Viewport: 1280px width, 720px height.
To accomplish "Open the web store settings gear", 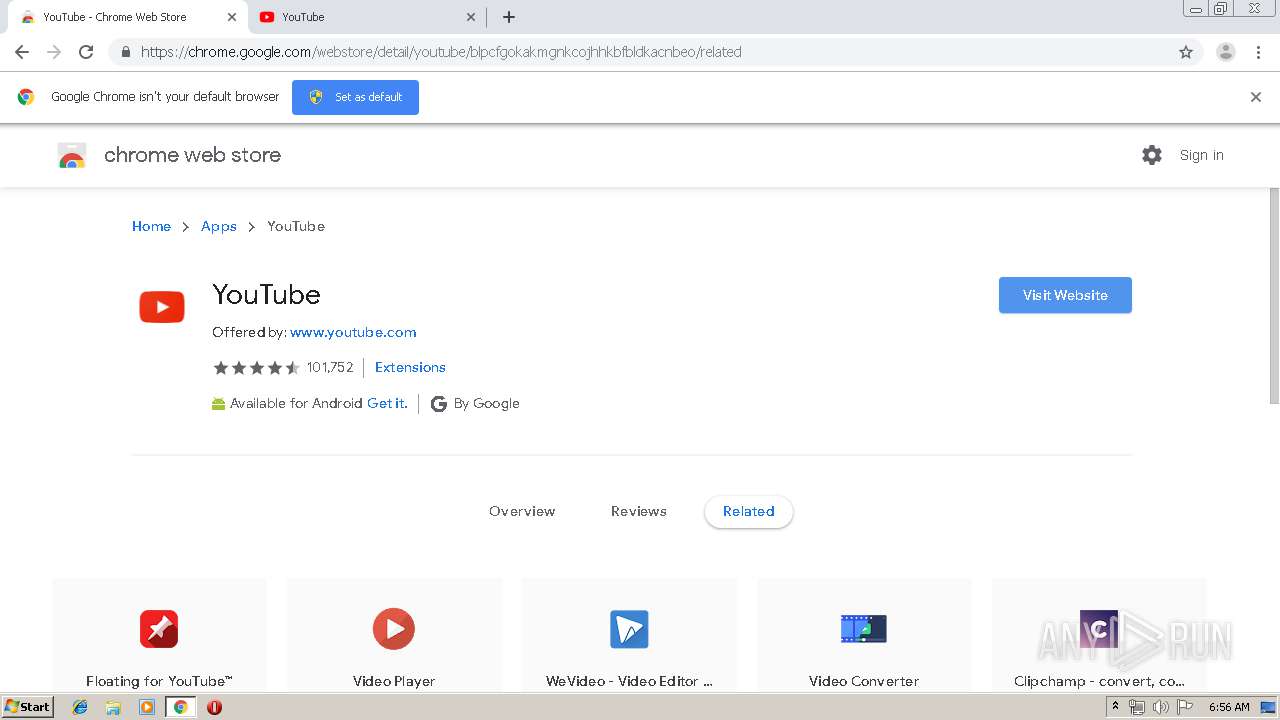I will pyautogui.click(x=1152, y=155).
